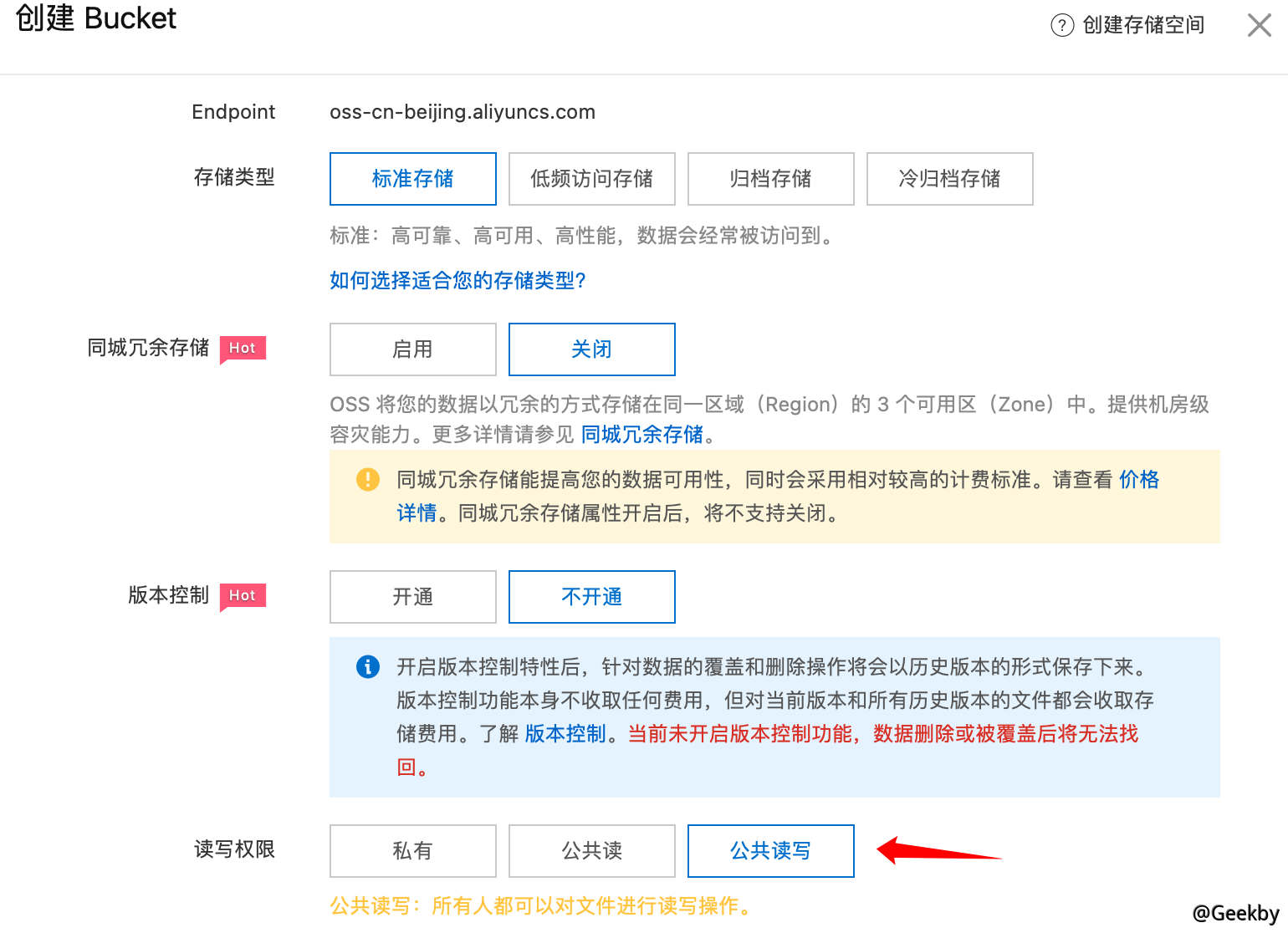Click the yellow warning exclamation icon
Screen dimensions: 1288x933
(x=368, y=479)
